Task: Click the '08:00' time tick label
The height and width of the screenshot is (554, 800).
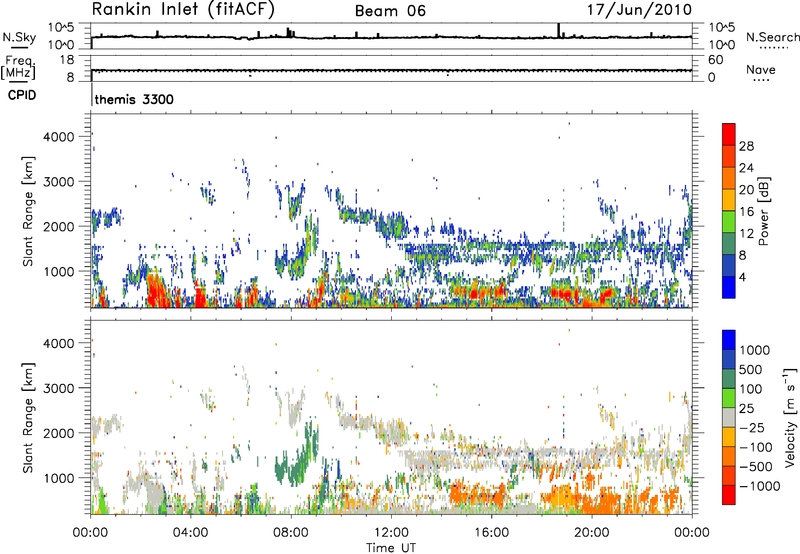Action: 291,533
